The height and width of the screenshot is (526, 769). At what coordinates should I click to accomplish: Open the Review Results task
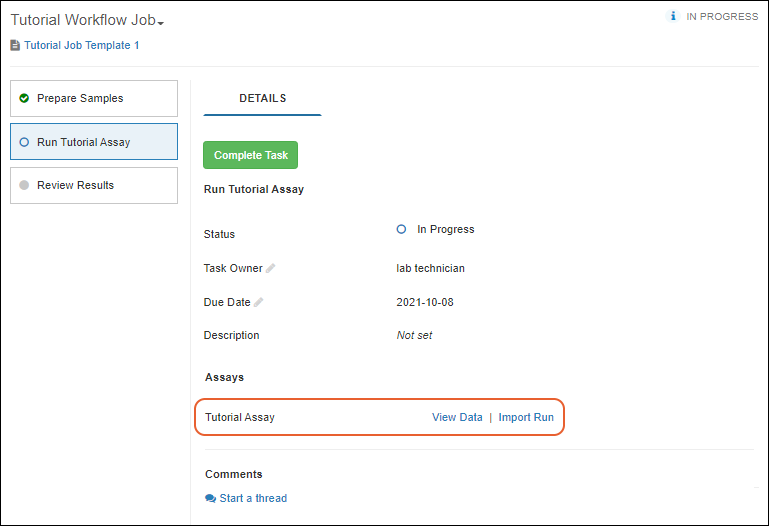pyautogui.click(x=75, y=185)
